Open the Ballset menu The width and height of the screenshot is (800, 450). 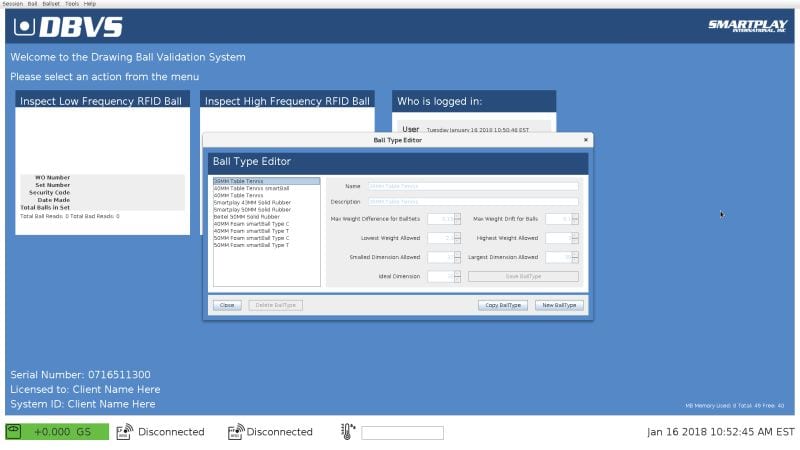pos(51,4)
